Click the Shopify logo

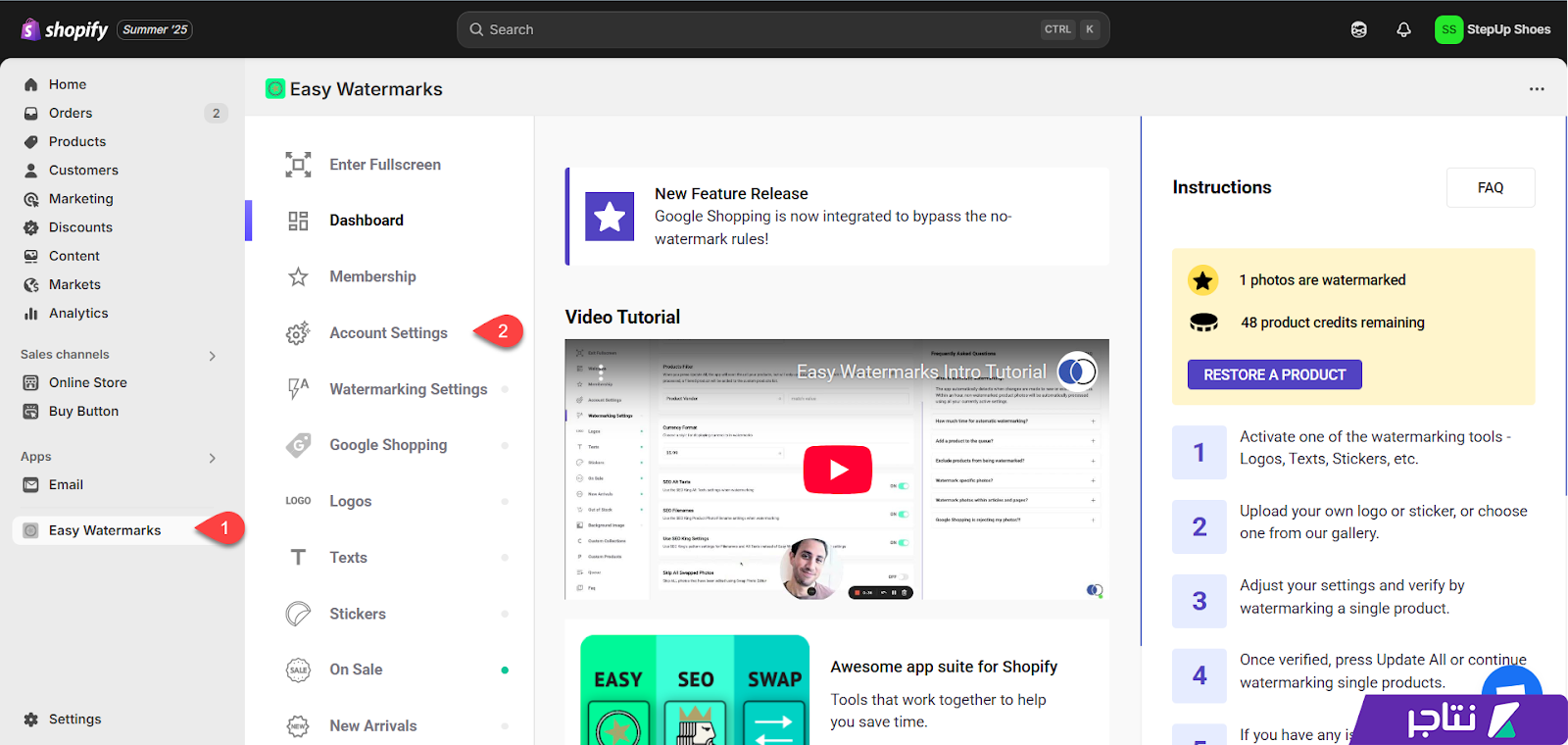click(65, 29)
